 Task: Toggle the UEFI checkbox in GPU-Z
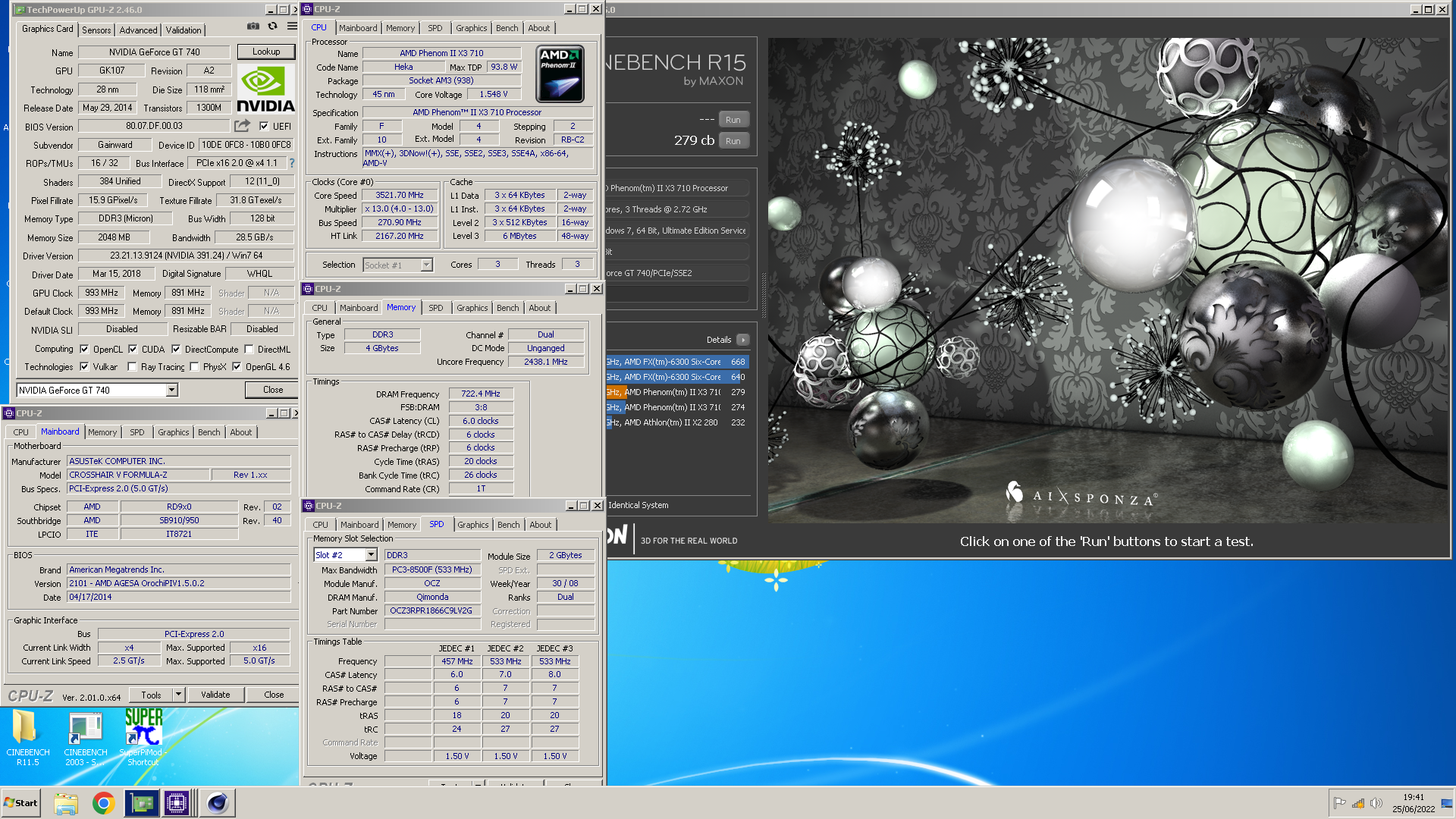(264, 127)
